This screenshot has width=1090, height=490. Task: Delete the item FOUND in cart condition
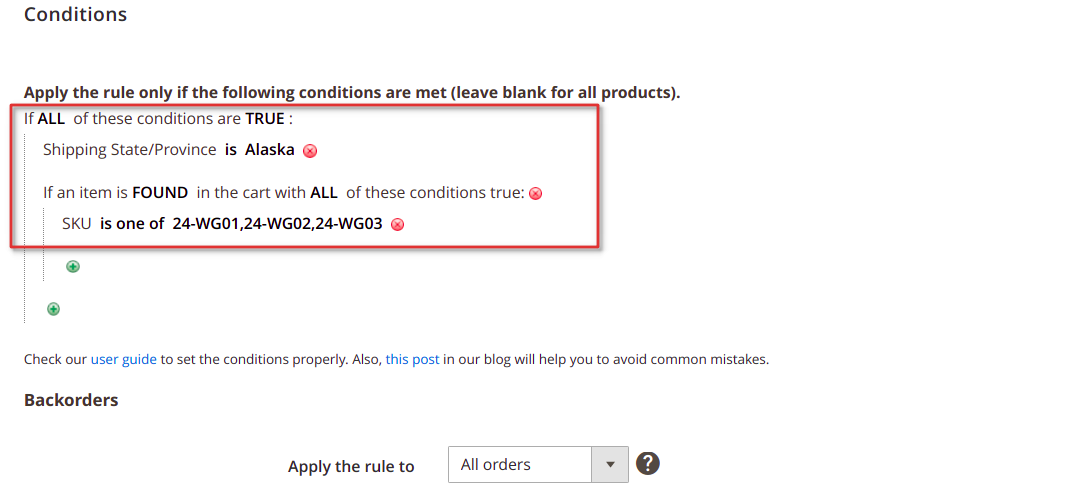tap(535, 194)
